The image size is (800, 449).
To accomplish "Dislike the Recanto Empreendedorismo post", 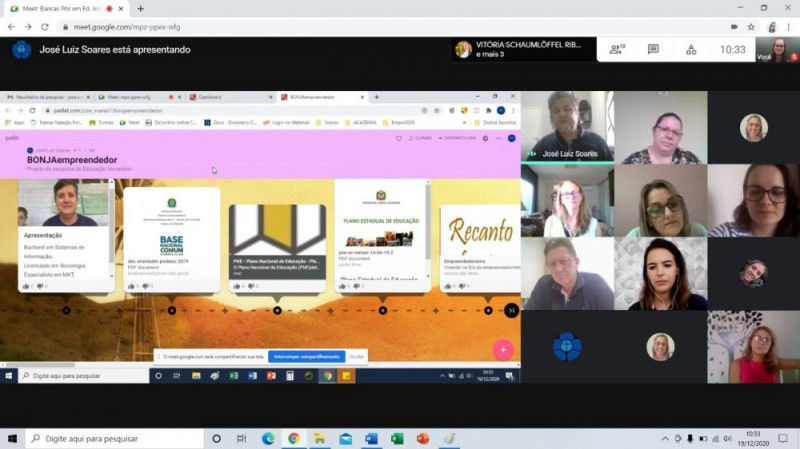I will (462, 286).
